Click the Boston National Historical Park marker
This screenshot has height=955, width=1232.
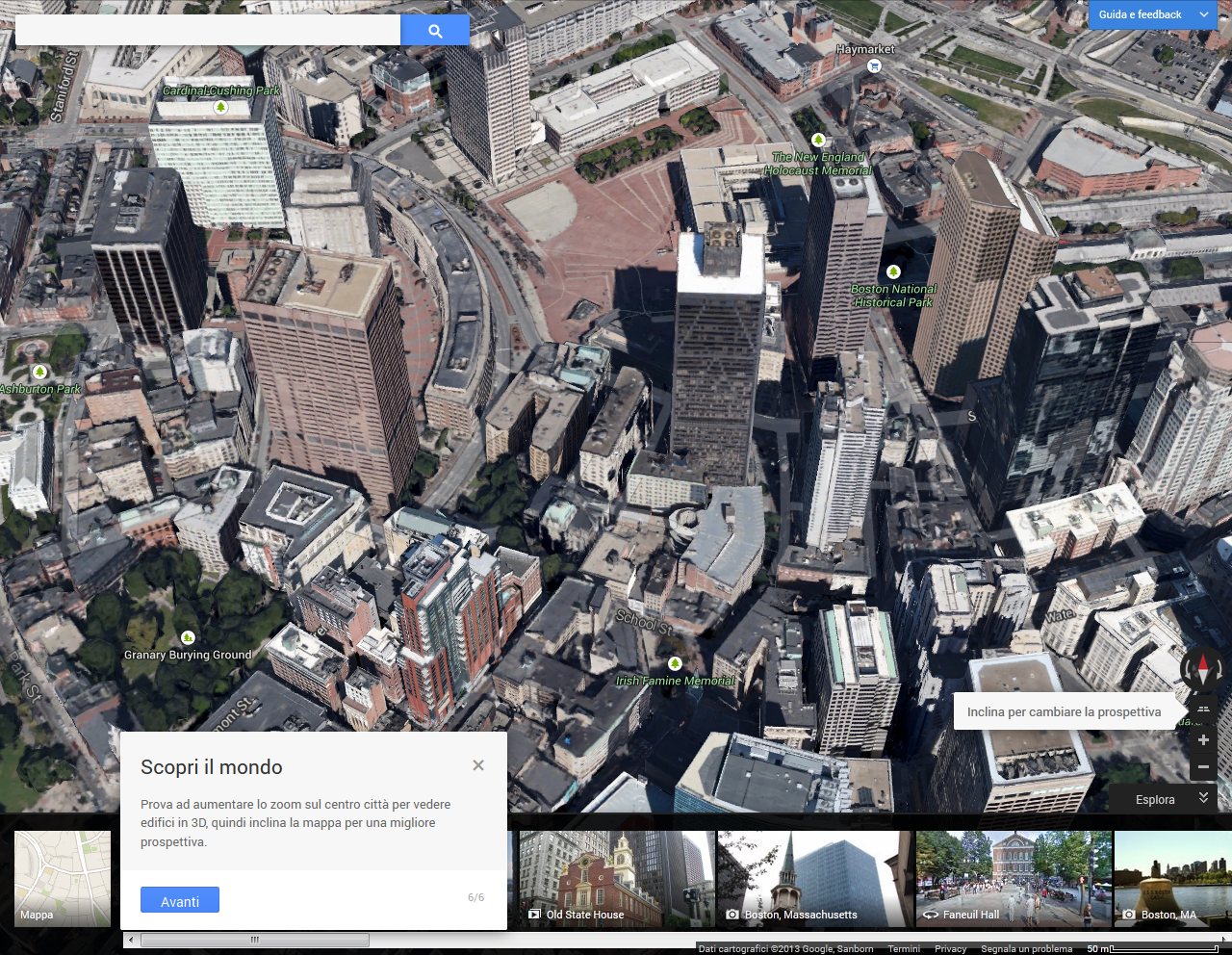point(893,272)
